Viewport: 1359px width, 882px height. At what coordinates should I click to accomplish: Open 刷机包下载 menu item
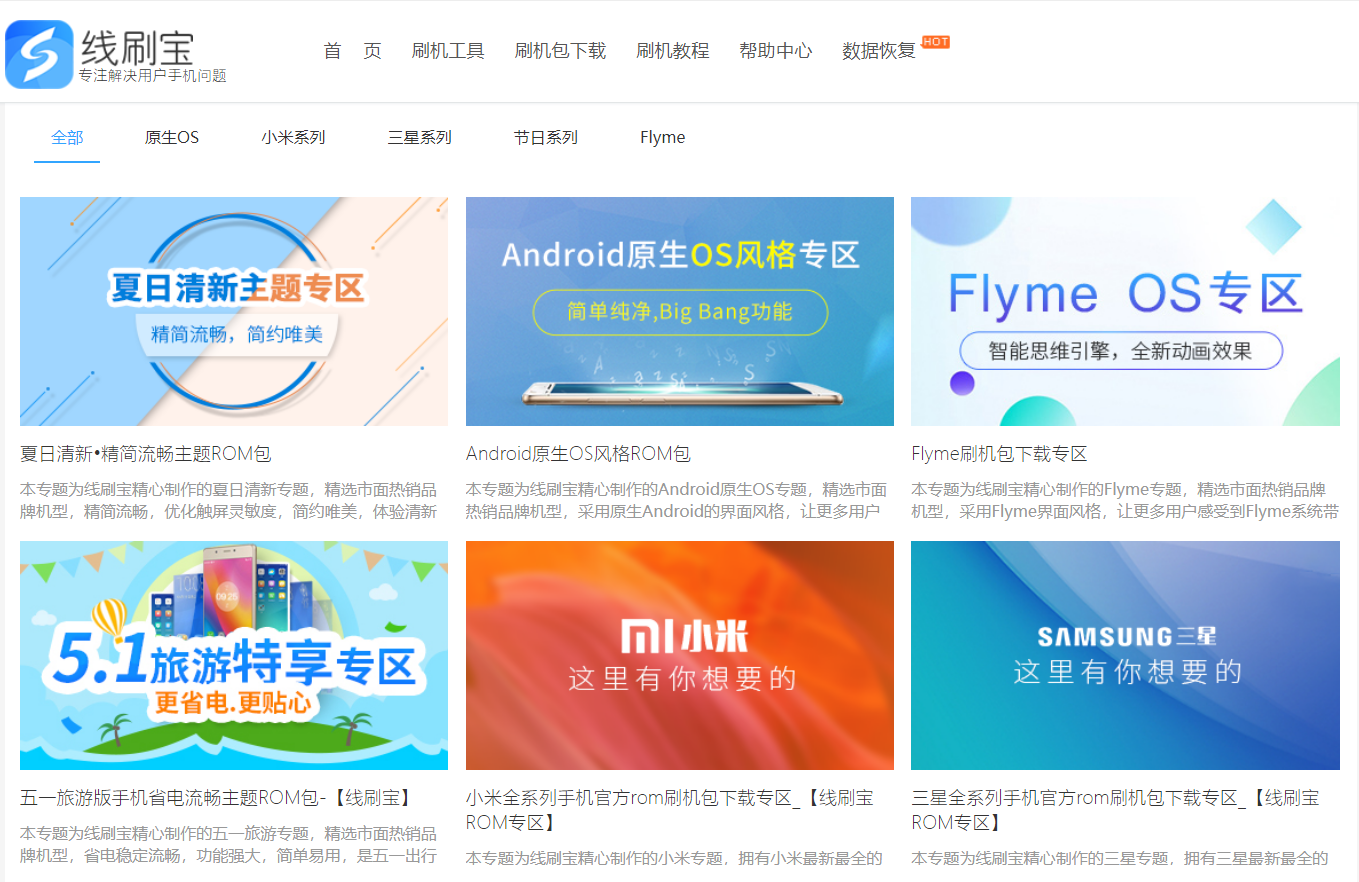[x=560, y=51]
